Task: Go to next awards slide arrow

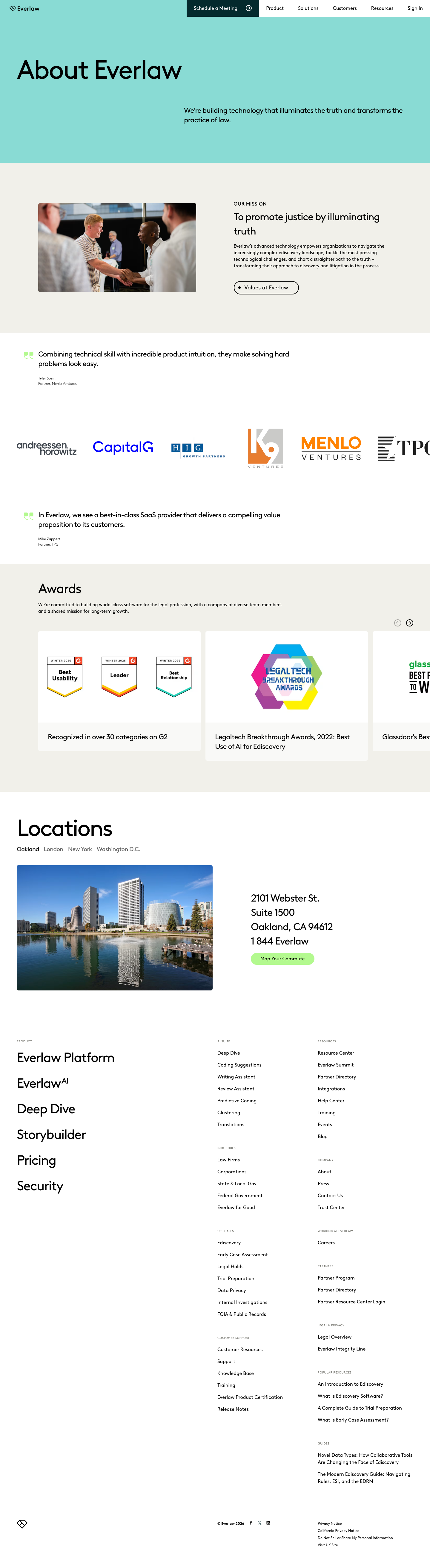Action: click(410, 623)
